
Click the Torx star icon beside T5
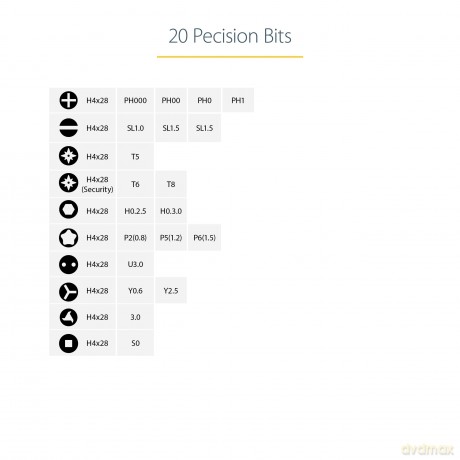pos(69,156)
